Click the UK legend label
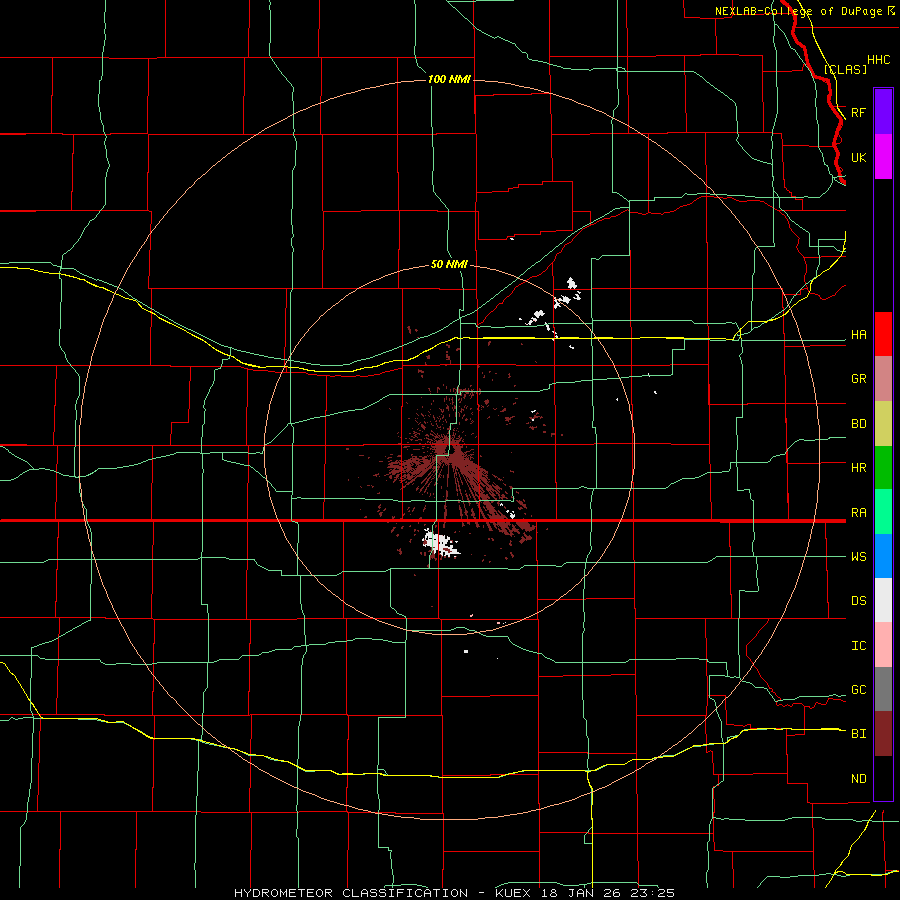 [x=858, y=157]
